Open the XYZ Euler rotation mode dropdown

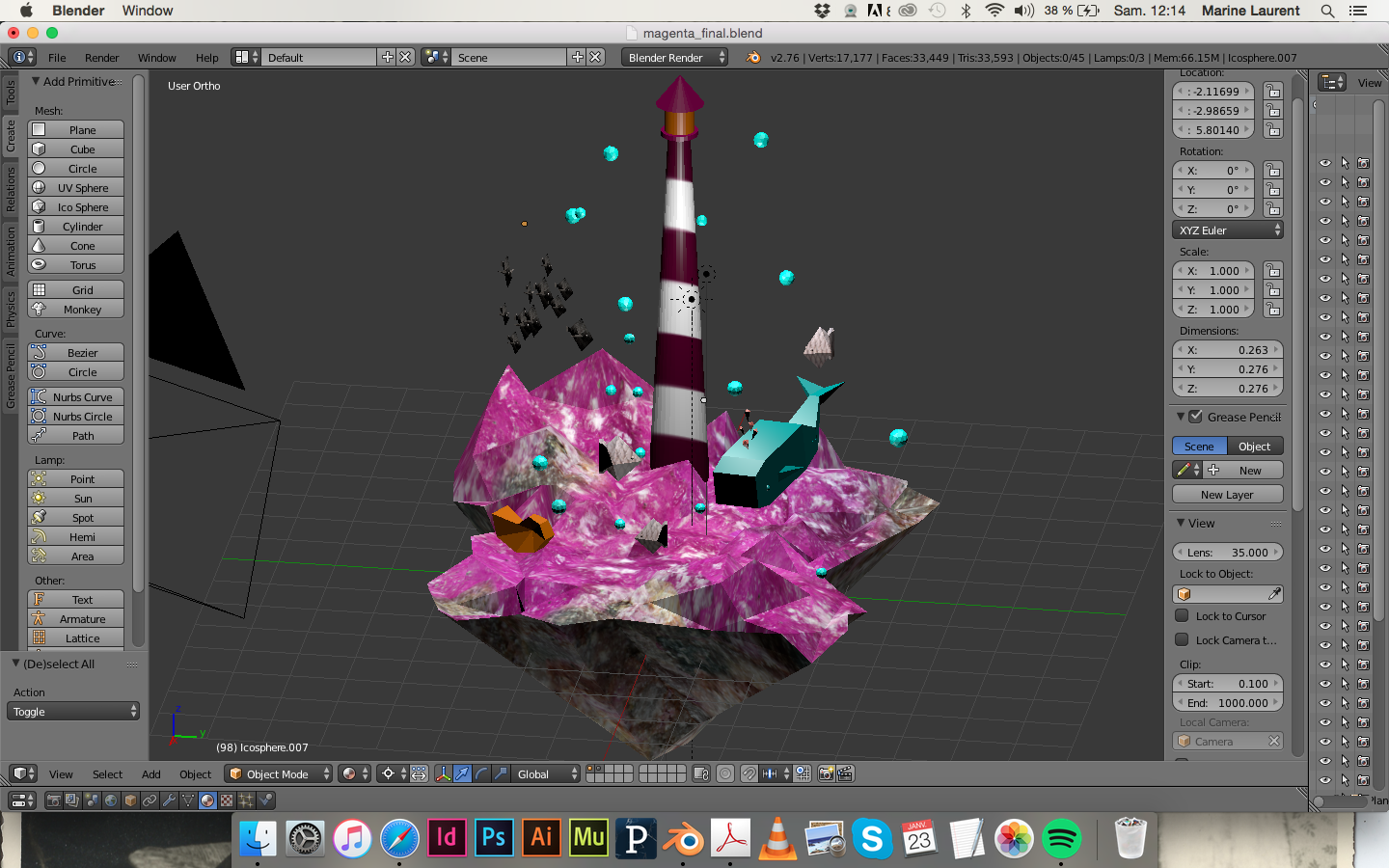pyautogui.click(x=1228, y=231)
